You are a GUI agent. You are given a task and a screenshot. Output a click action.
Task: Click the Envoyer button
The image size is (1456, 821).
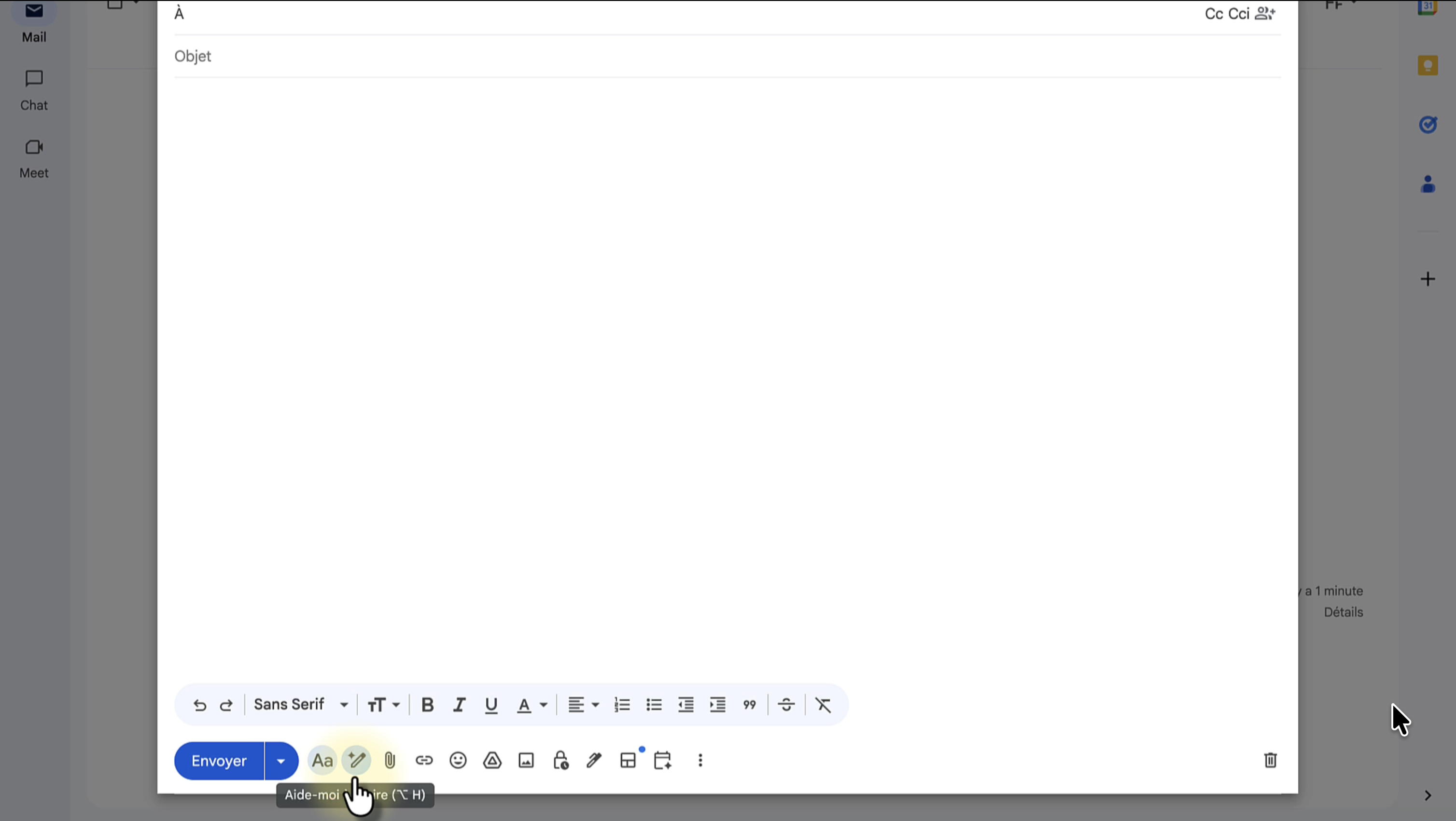[x=219, y=761]
